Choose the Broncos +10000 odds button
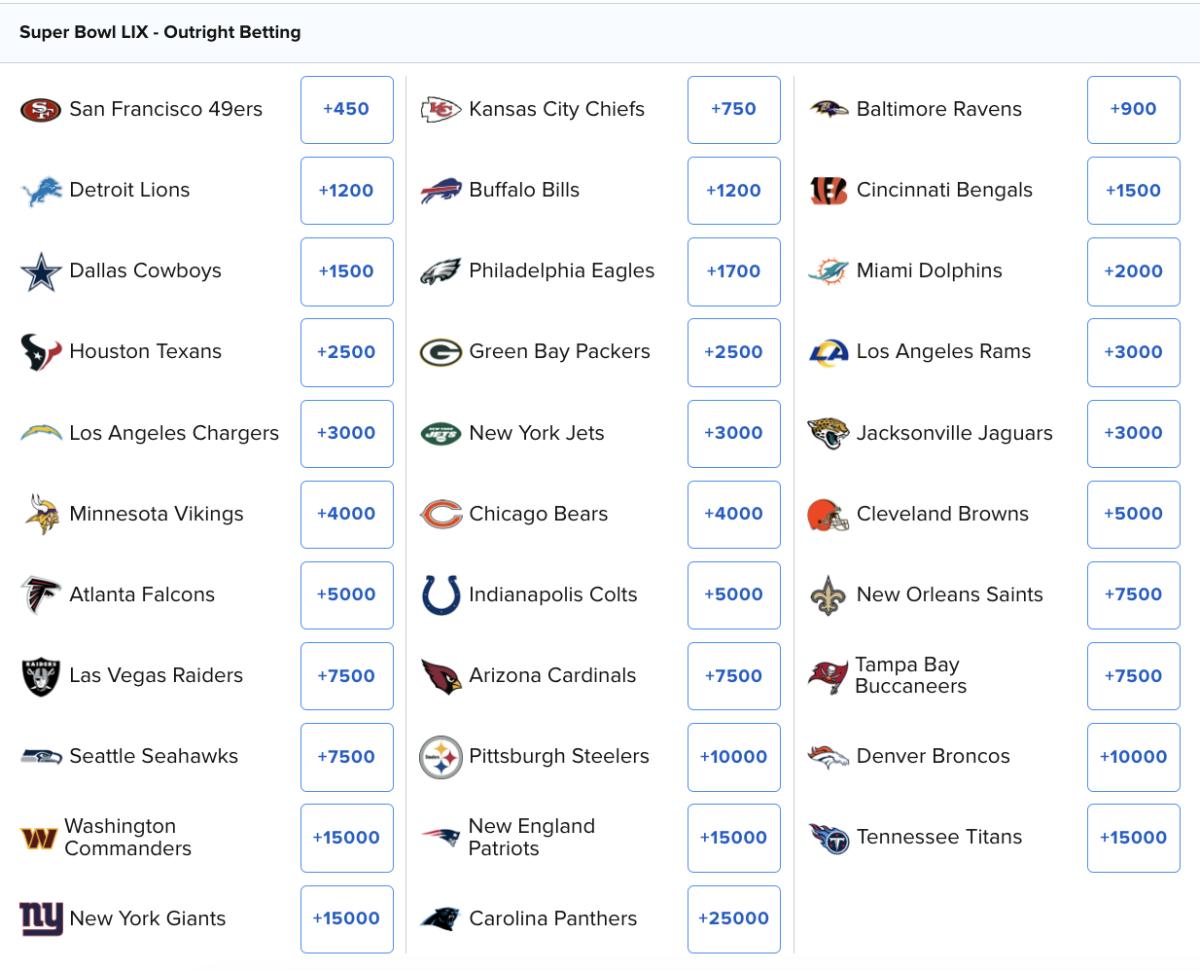1200x971 pixels. (1132, 757)
